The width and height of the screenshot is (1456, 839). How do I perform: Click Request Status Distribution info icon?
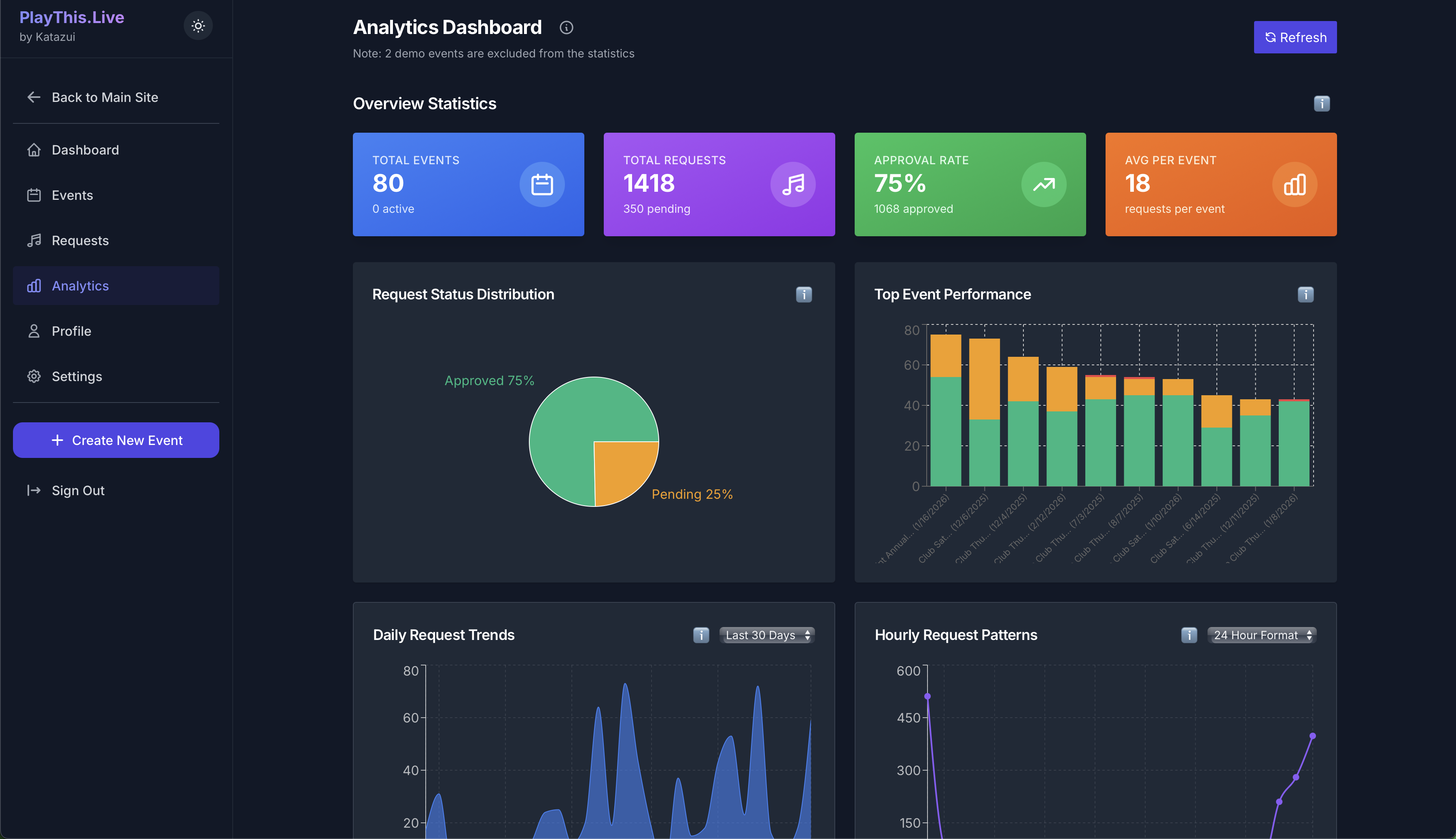click(x=804, y=294)
